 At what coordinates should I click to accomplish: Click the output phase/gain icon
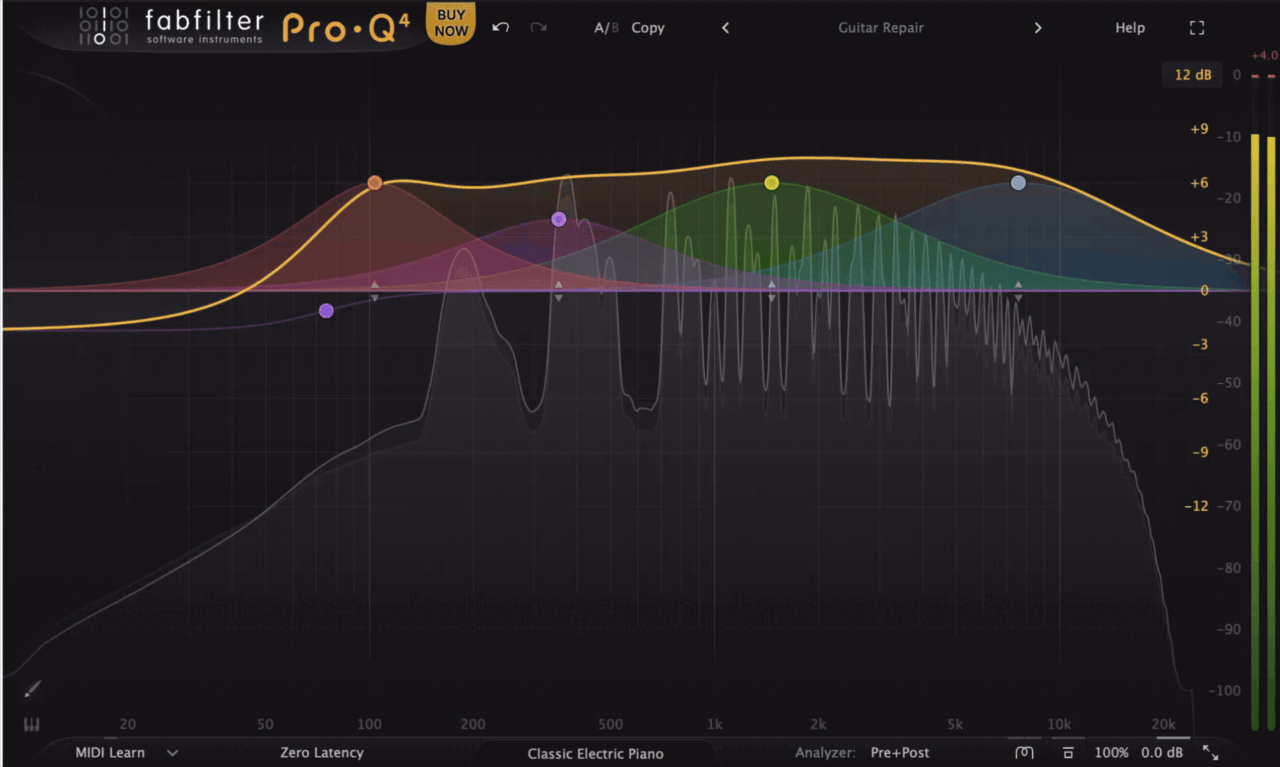point(1023,752)
